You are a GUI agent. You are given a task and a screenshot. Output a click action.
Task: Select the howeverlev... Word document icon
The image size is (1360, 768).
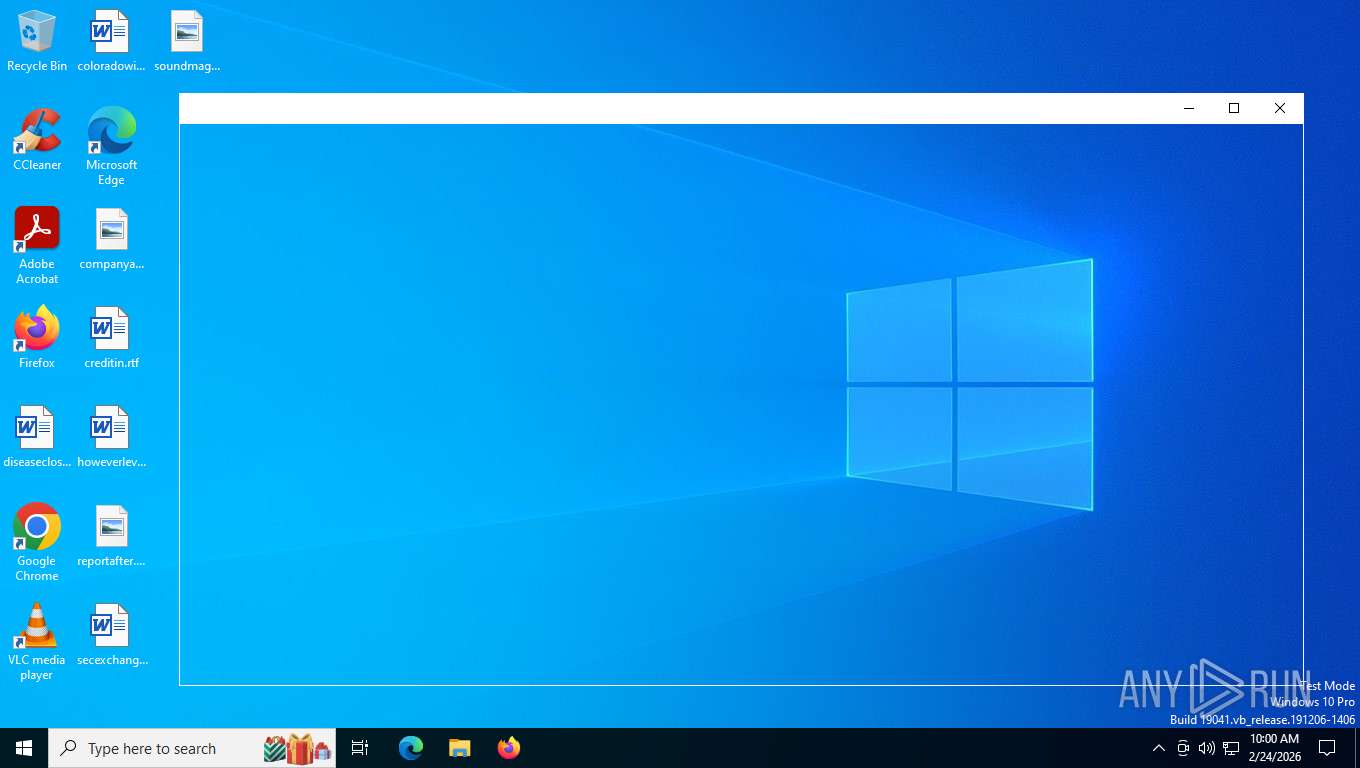[111, 437]
